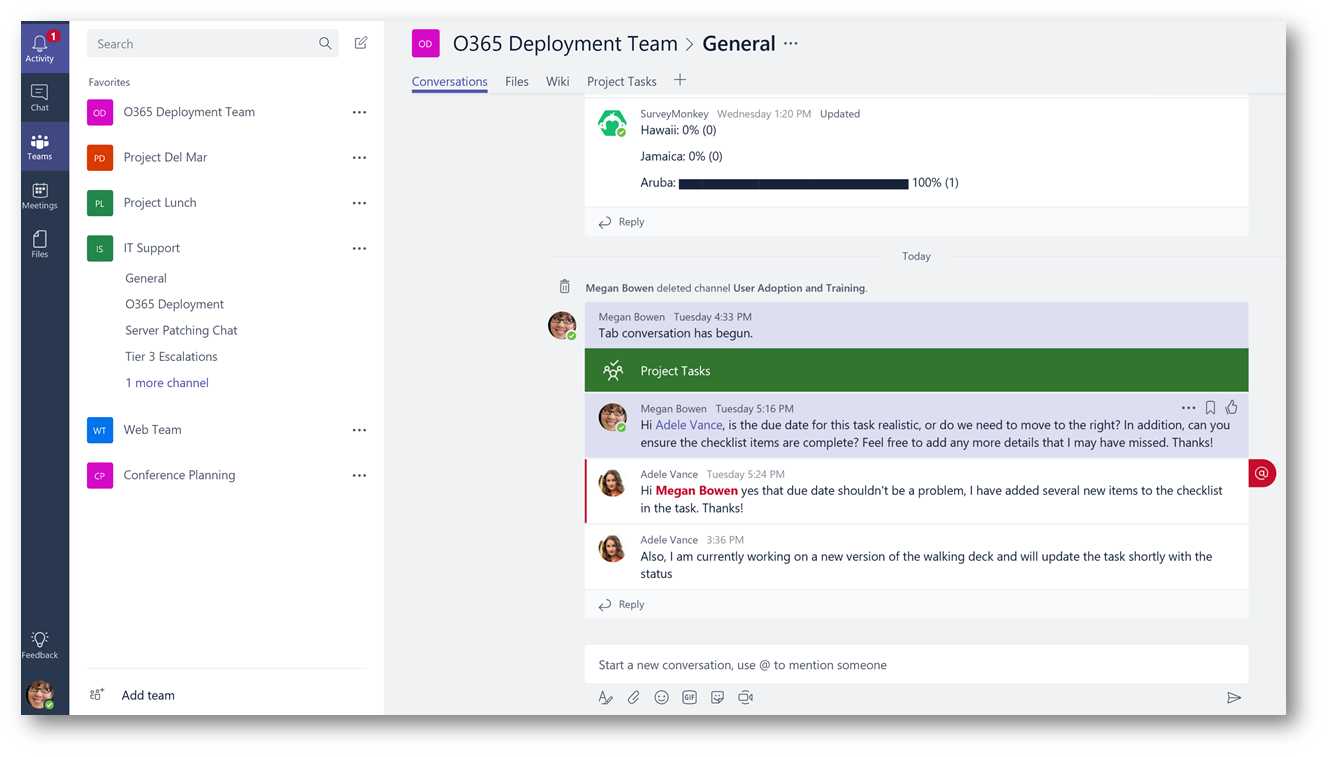Open more options for IT Support

click(359, 249)
